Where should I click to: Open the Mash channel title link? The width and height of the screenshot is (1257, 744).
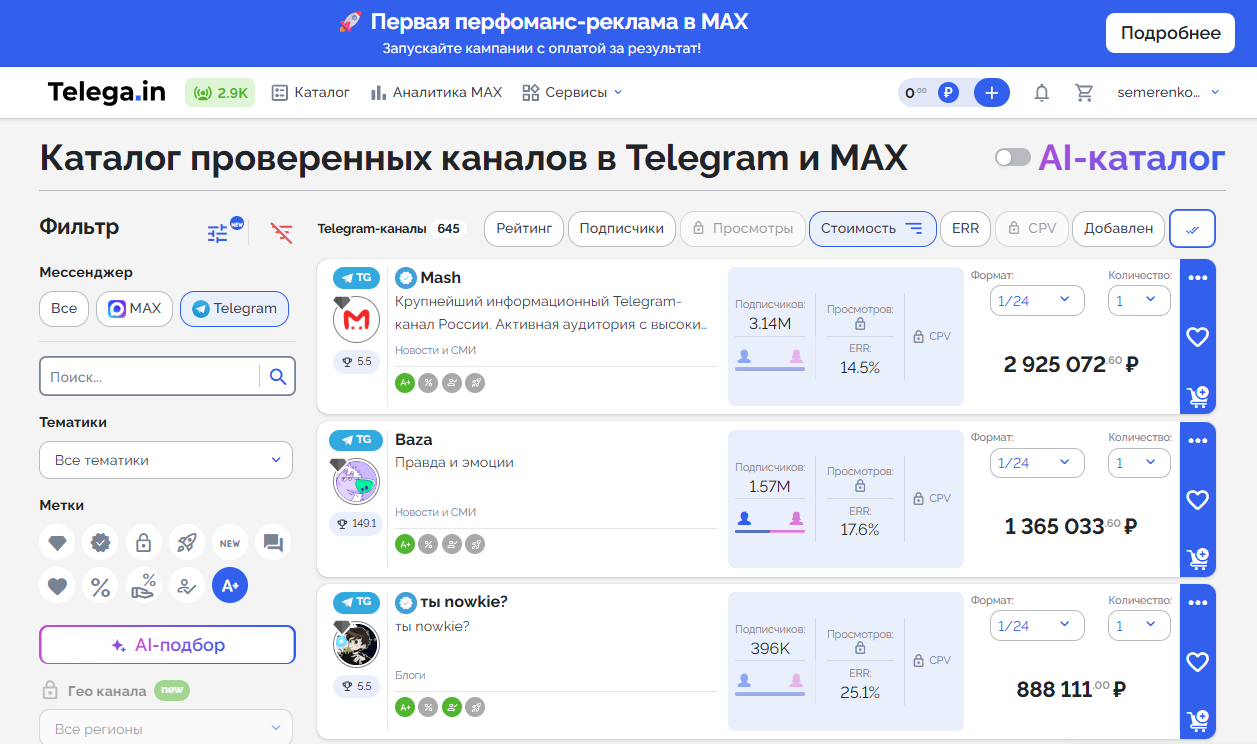pyautogui.click(x=440, y=277)
